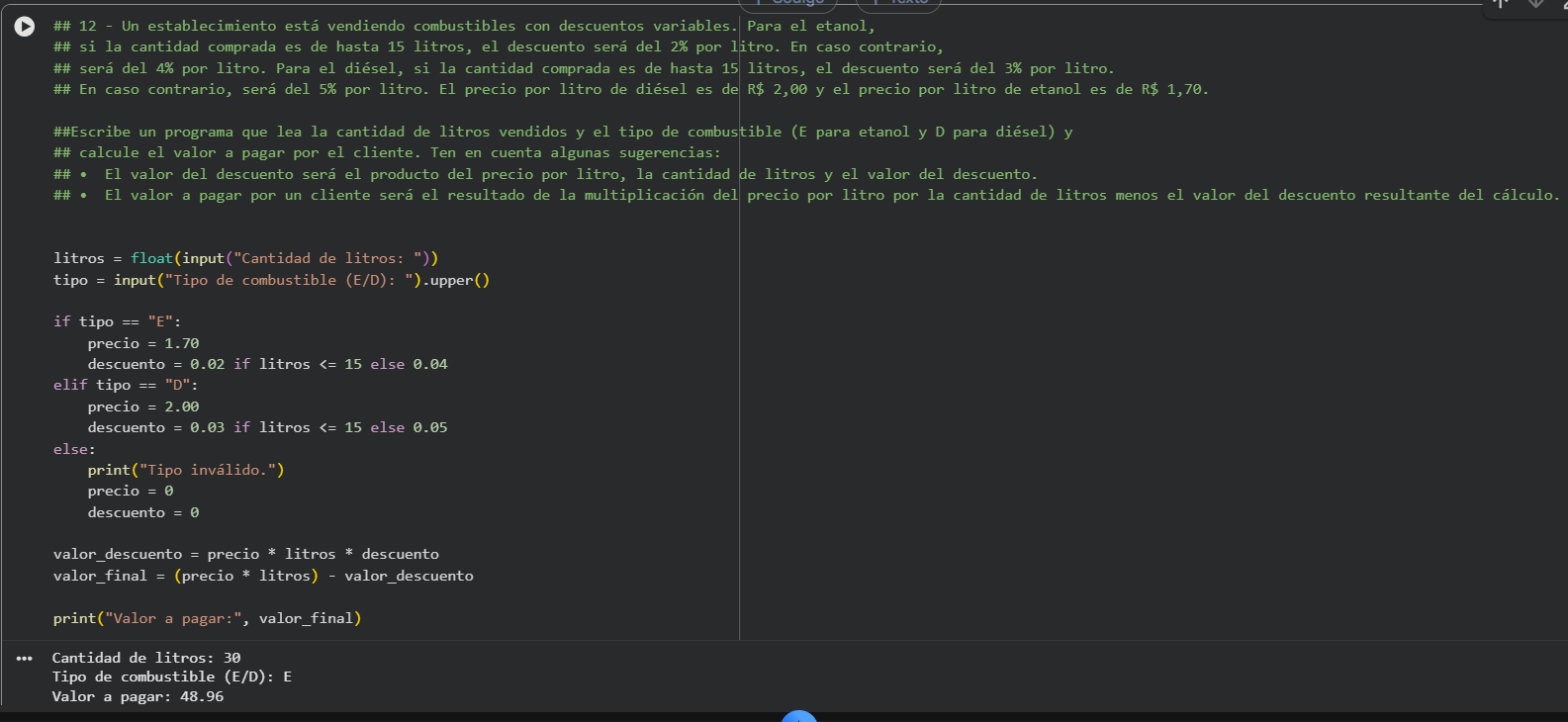Image resolution: width=1568 pixels, height=722 pixels.
Task: Click output text "Cantidad de litros: 30"
Action: (x=146, y=658)
